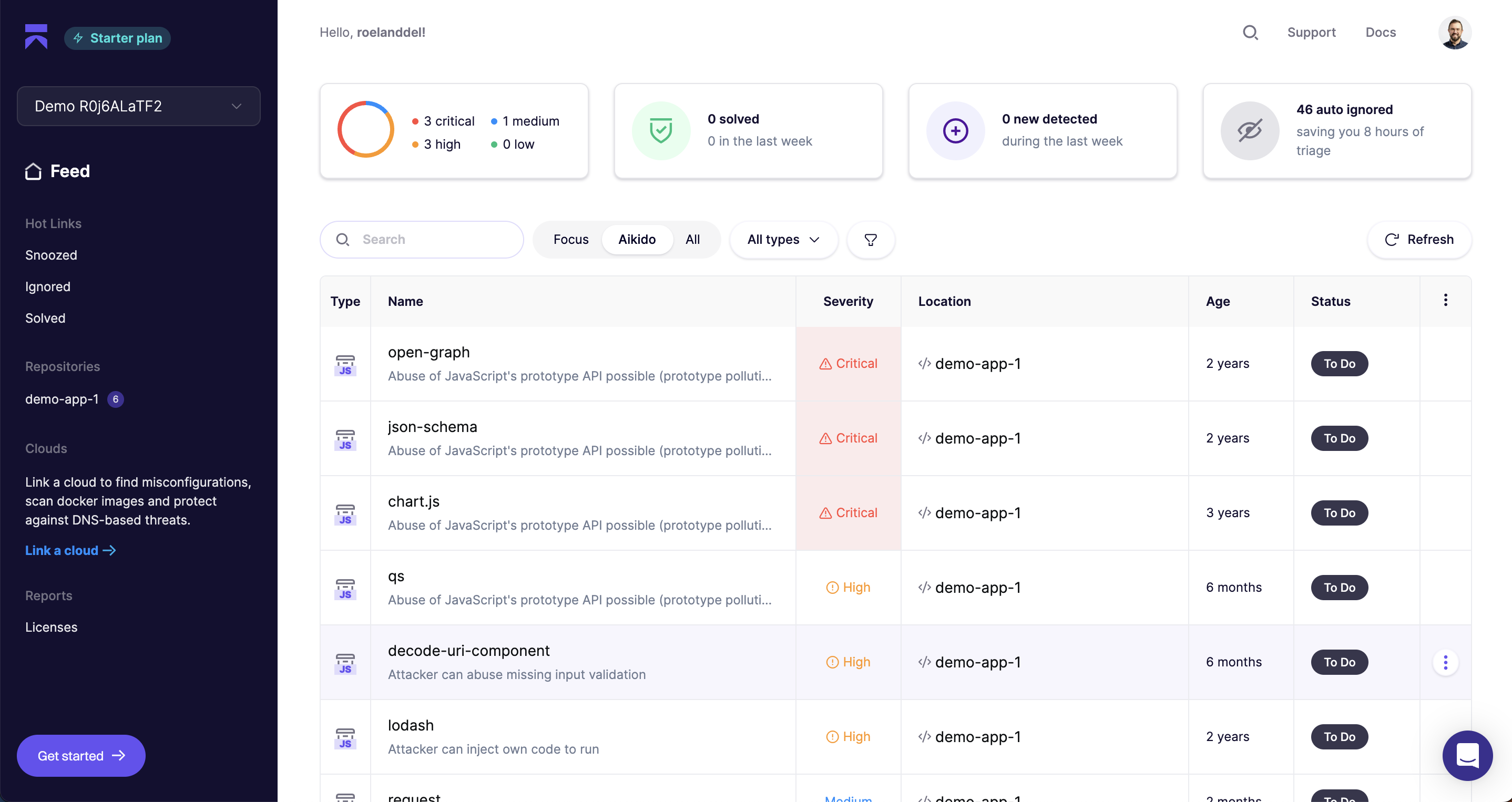The width and height of the screenshot is (1512, 802).
Task: Click the filter funnel icon button
Action: point(871,239)
